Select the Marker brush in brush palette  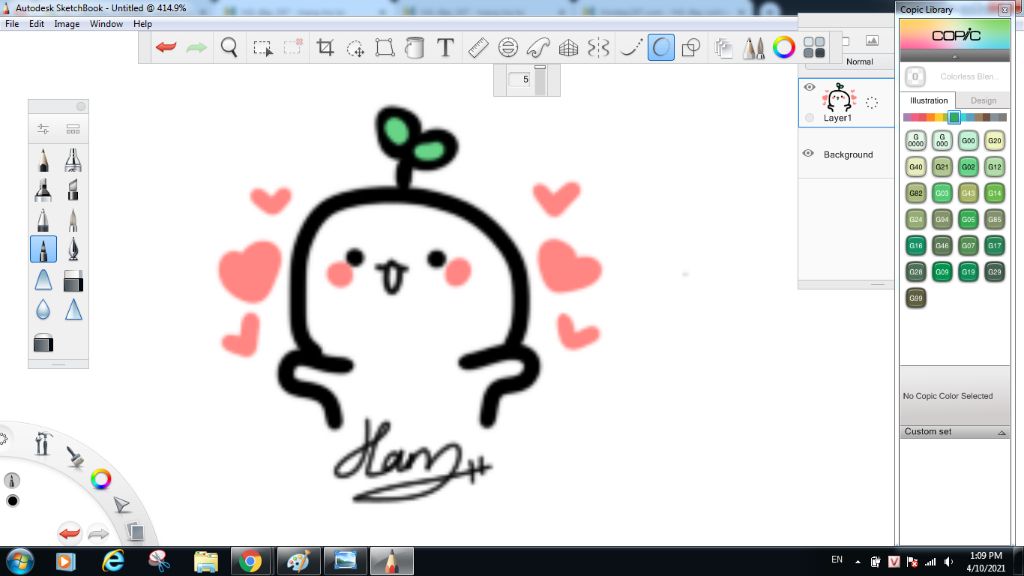[43, 189]
